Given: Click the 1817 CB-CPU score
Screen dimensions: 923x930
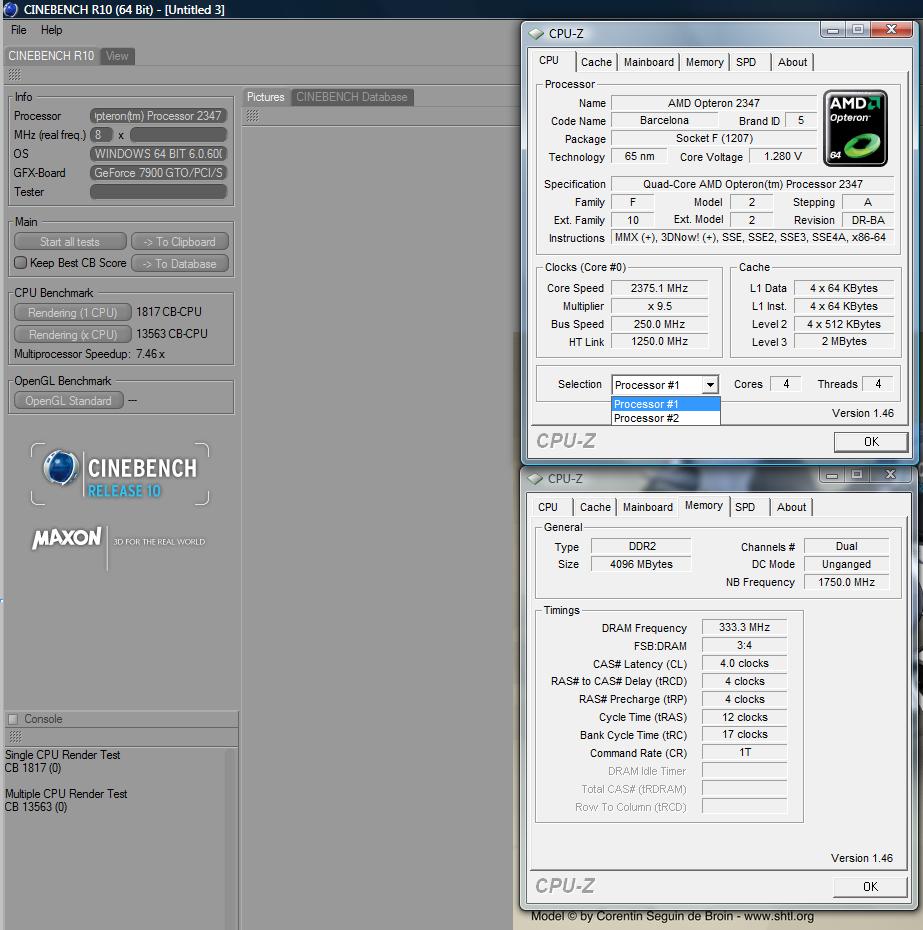Looking at the screenshot, I should click(169, 312).
